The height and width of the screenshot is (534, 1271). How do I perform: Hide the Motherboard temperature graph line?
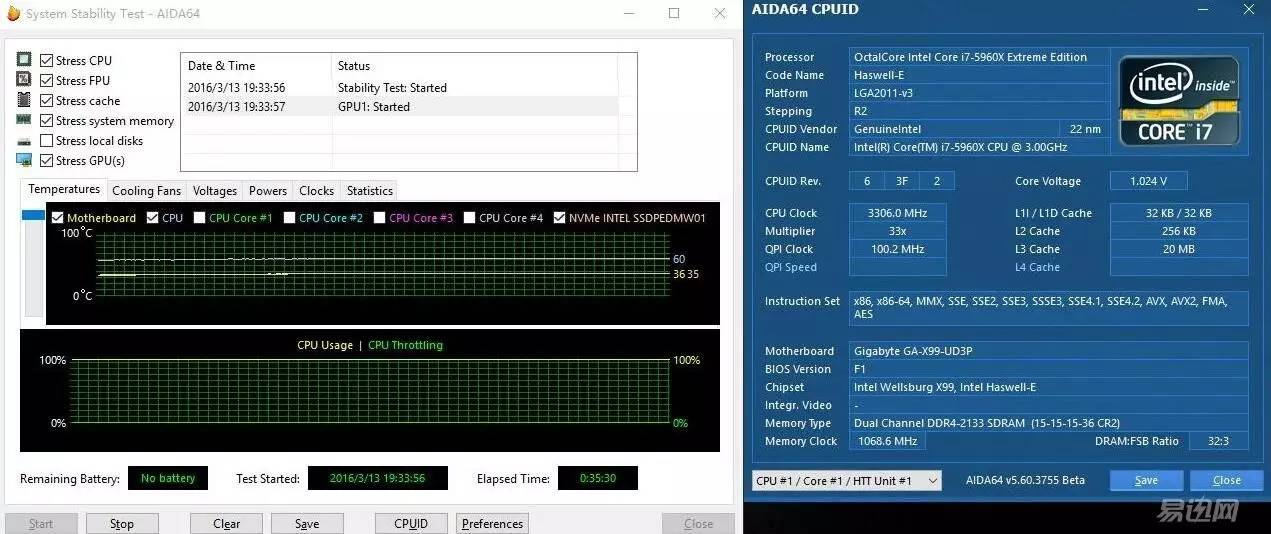(57, 217)
